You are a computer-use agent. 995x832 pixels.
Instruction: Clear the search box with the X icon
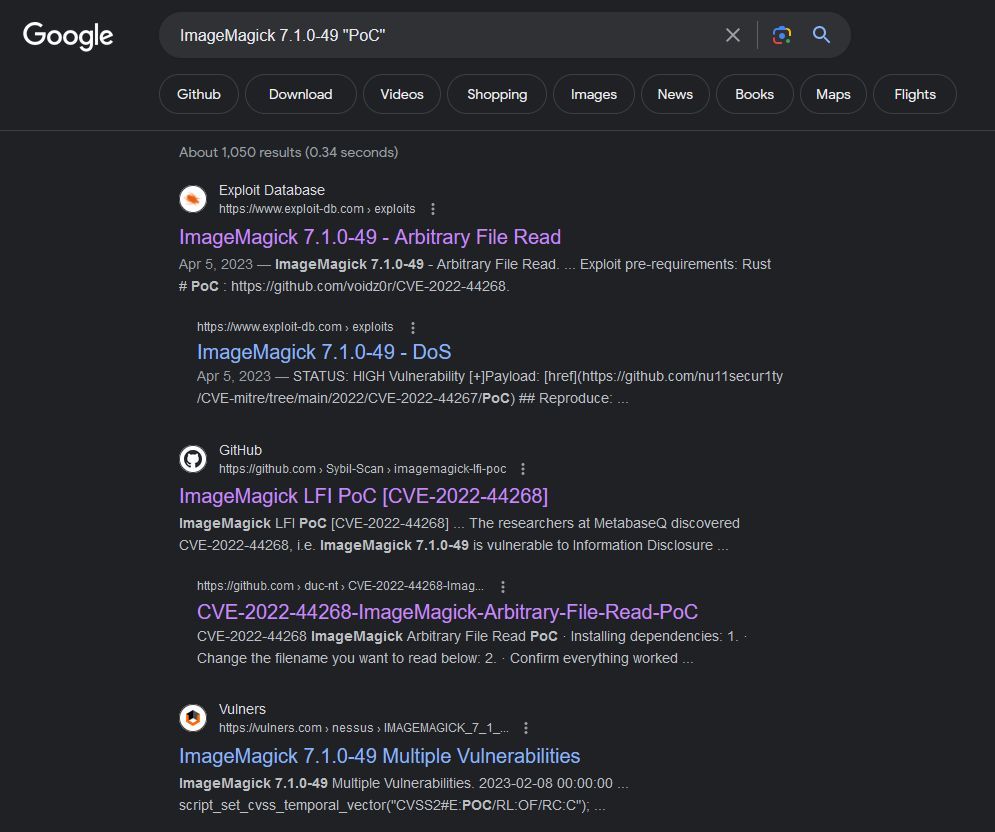[x=732, y=35]
